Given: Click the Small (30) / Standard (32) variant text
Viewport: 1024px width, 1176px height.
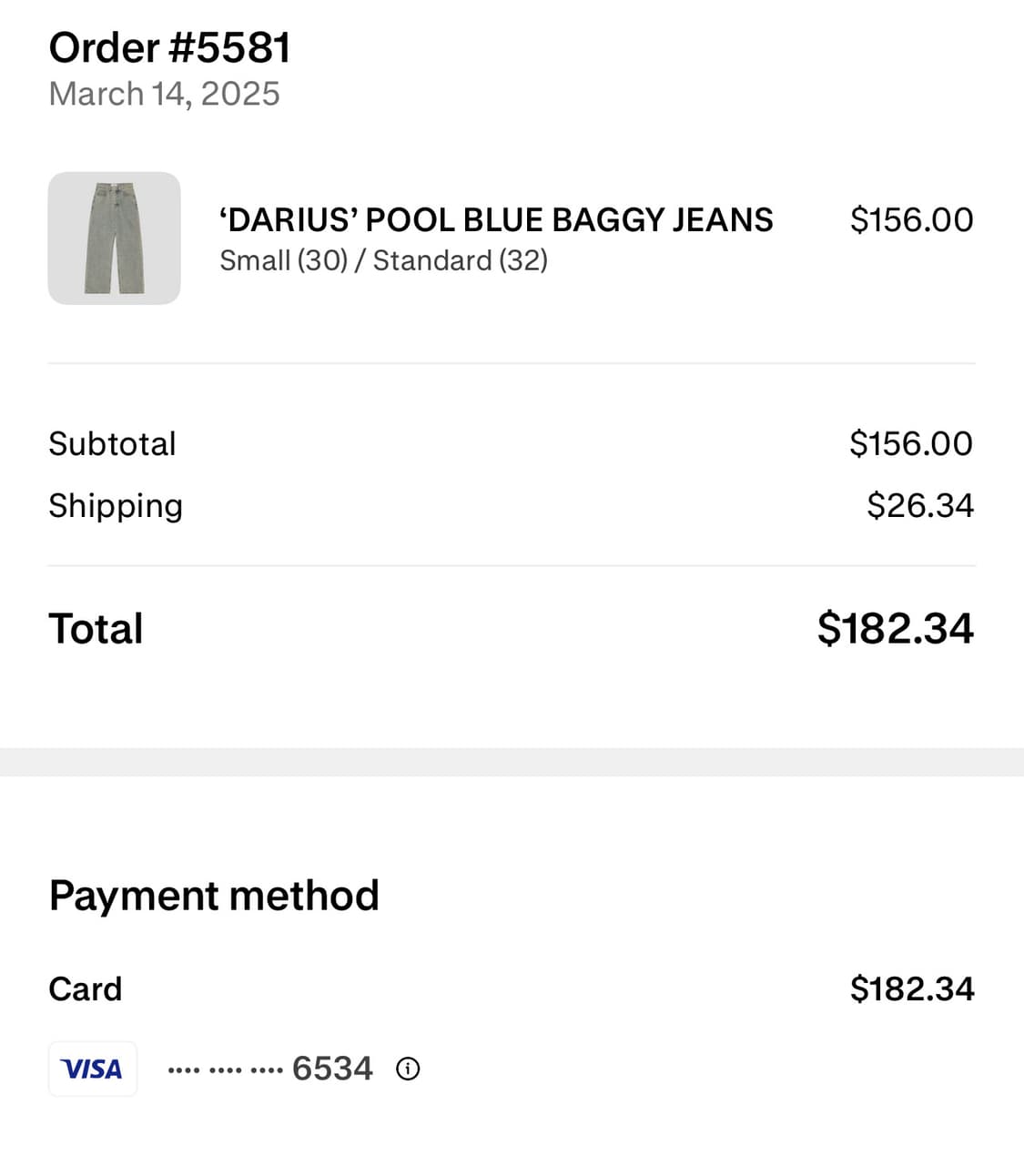Looking at the screenshot, I should 383,261.
